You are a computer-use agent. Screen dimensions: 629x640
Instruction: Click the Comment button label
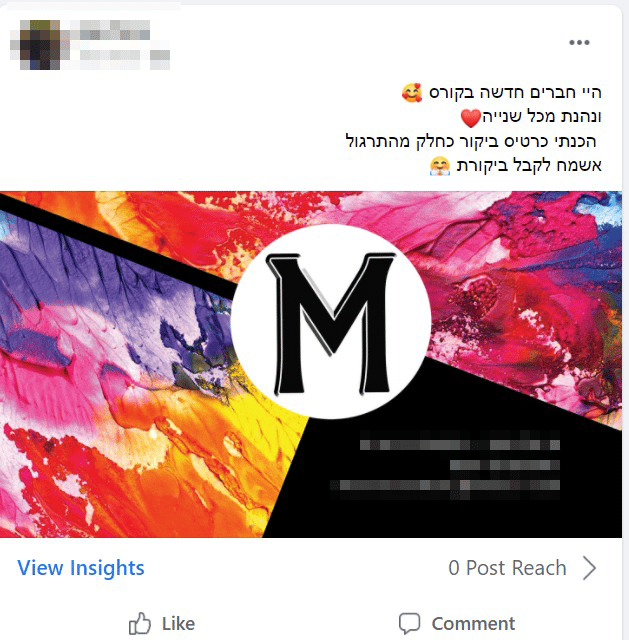pyautogui.click(x=473, y=624)
